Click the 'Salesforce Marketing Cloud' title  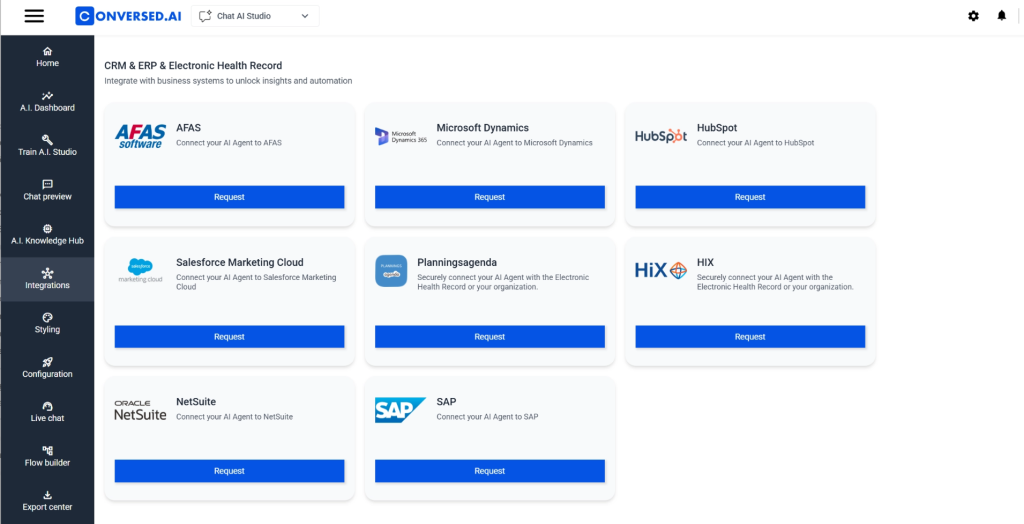(x=240, y=263)
